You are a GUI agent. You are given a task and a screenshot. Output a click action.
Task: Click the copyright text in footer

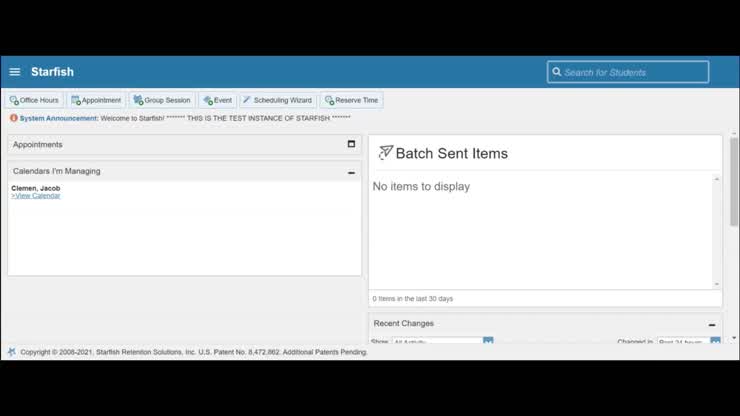(194, 352)
